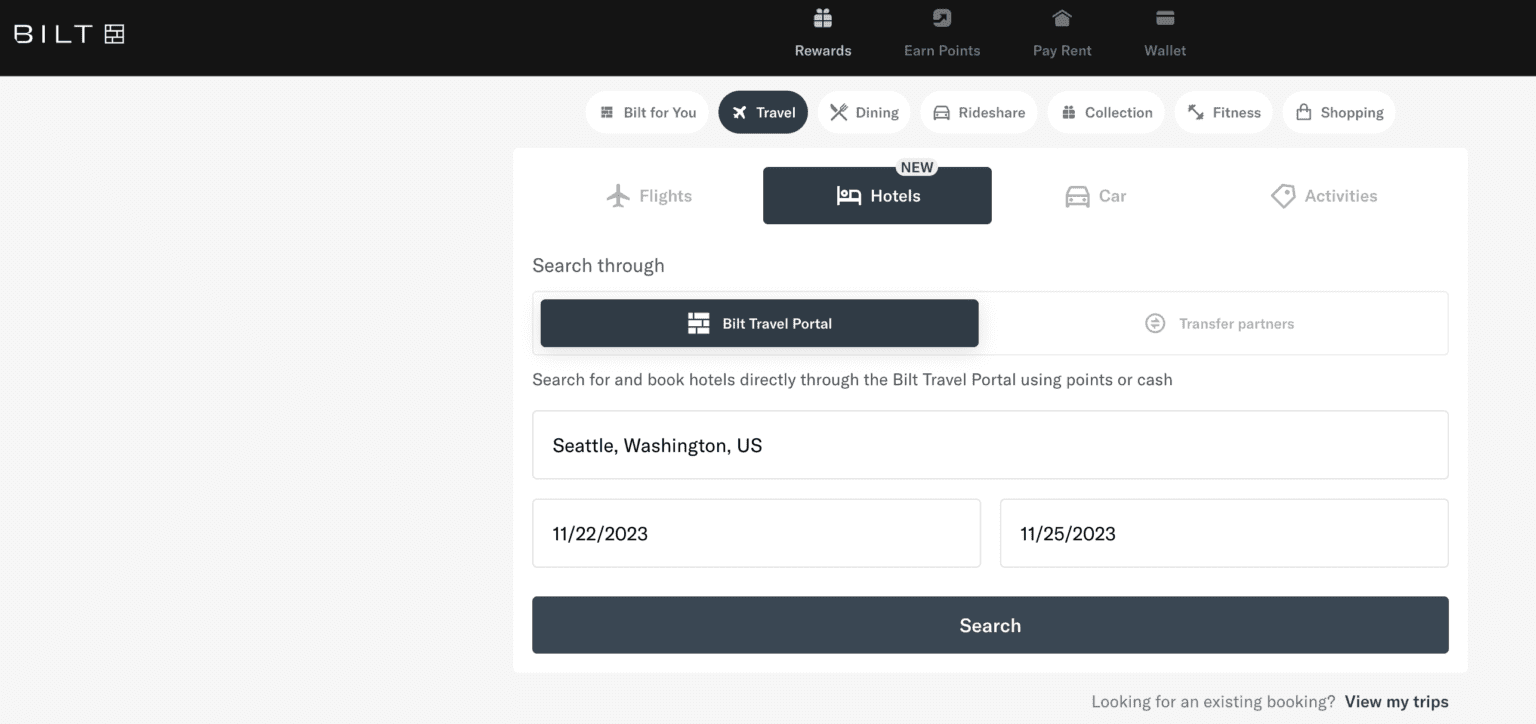Image resolution: width=1536 pixels, height=724 pixels.
Task: Click the BILT logo
Action: 66,33
